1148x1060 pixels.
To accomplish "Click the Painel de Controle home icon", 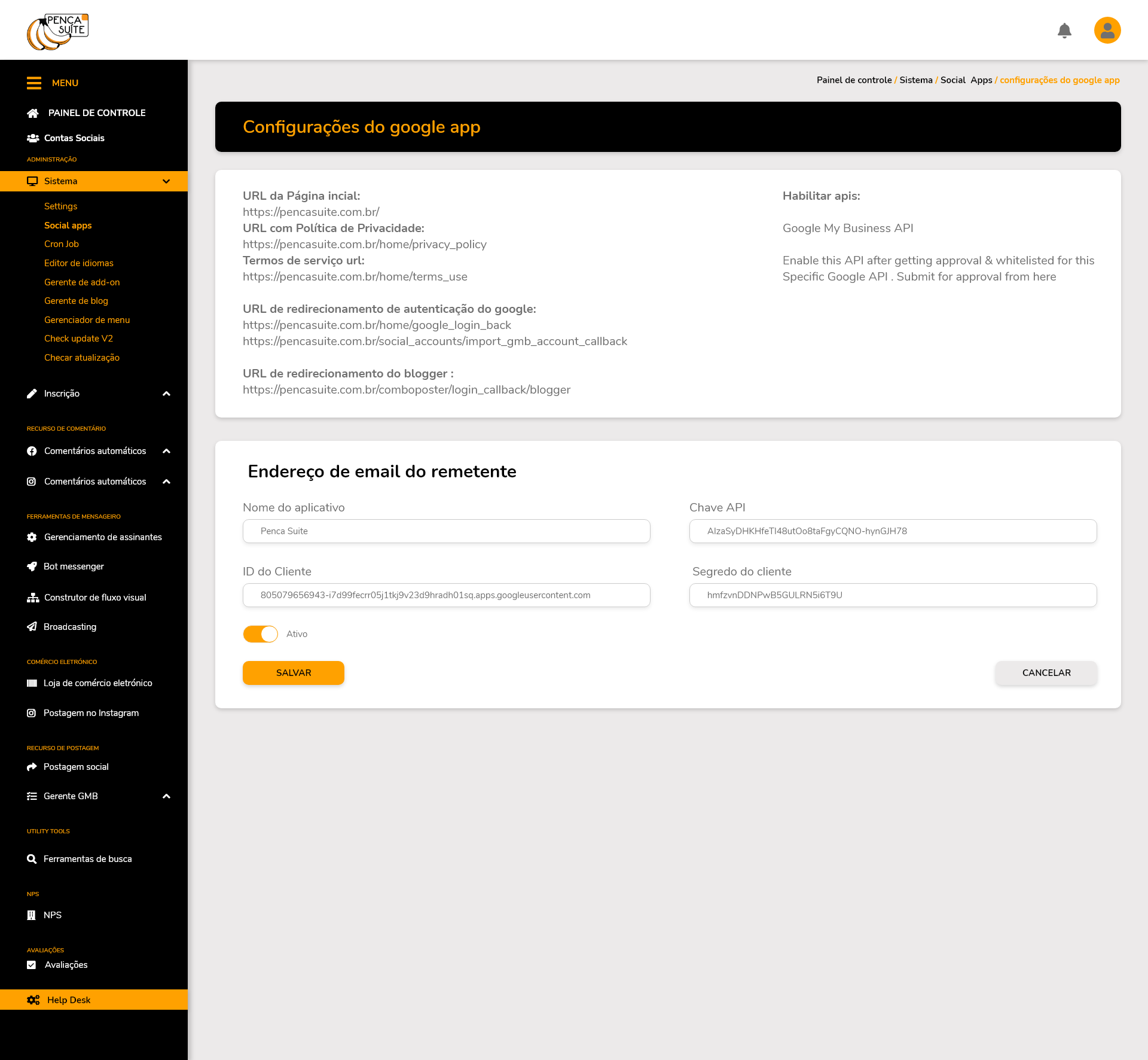I will click(x=33, y=113).
